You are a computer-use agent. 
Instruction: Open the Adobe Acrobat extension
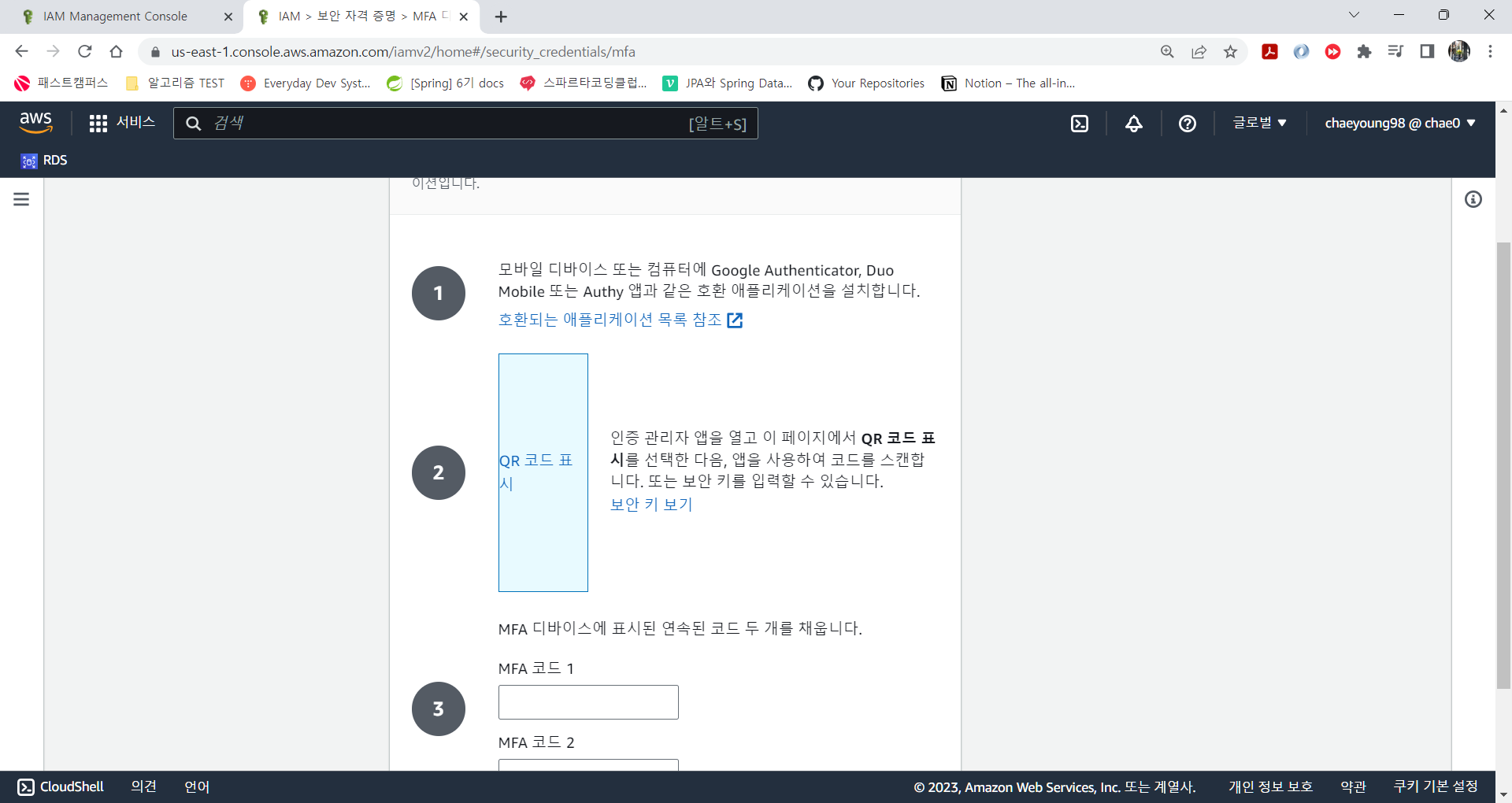click(x=1269, y=51)
